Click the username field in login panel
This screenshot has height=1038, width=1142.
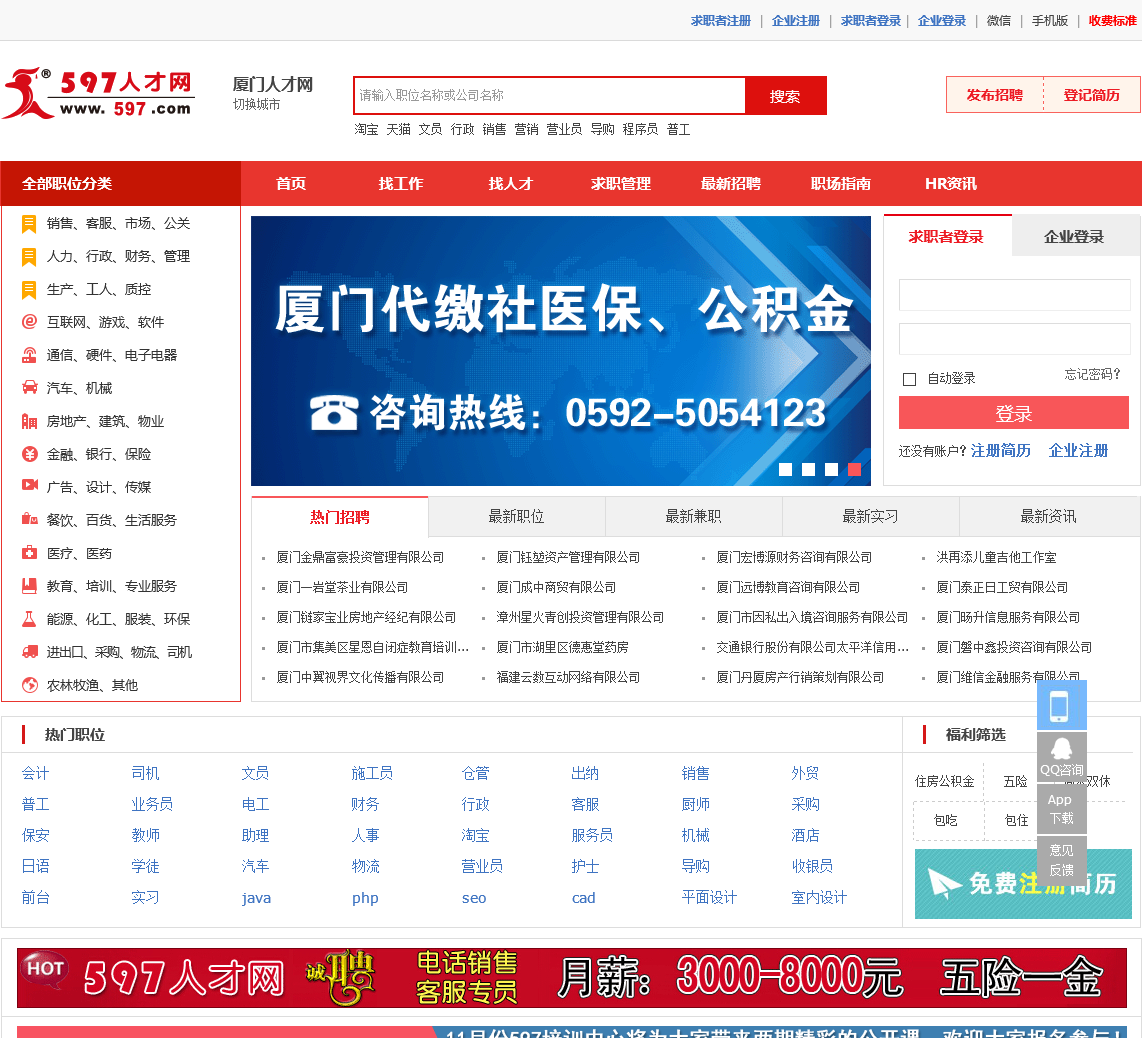coord(1014,295)
